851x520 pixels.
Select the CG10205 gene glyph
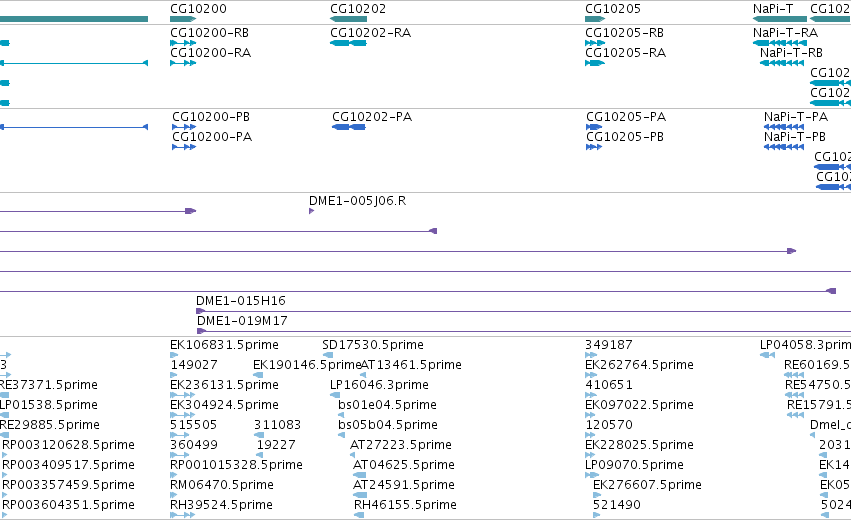click(595, 19)
